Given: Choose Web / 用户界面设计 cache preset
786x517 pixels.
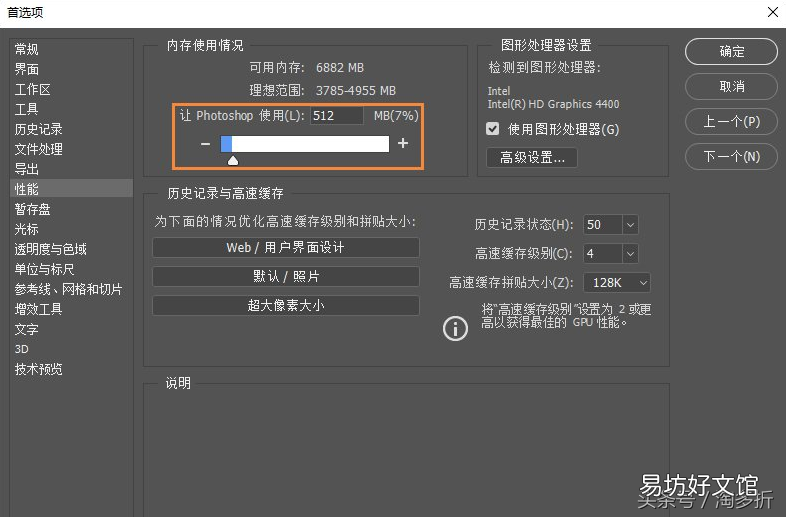Looking at the screenshot, I should [286, 247].
